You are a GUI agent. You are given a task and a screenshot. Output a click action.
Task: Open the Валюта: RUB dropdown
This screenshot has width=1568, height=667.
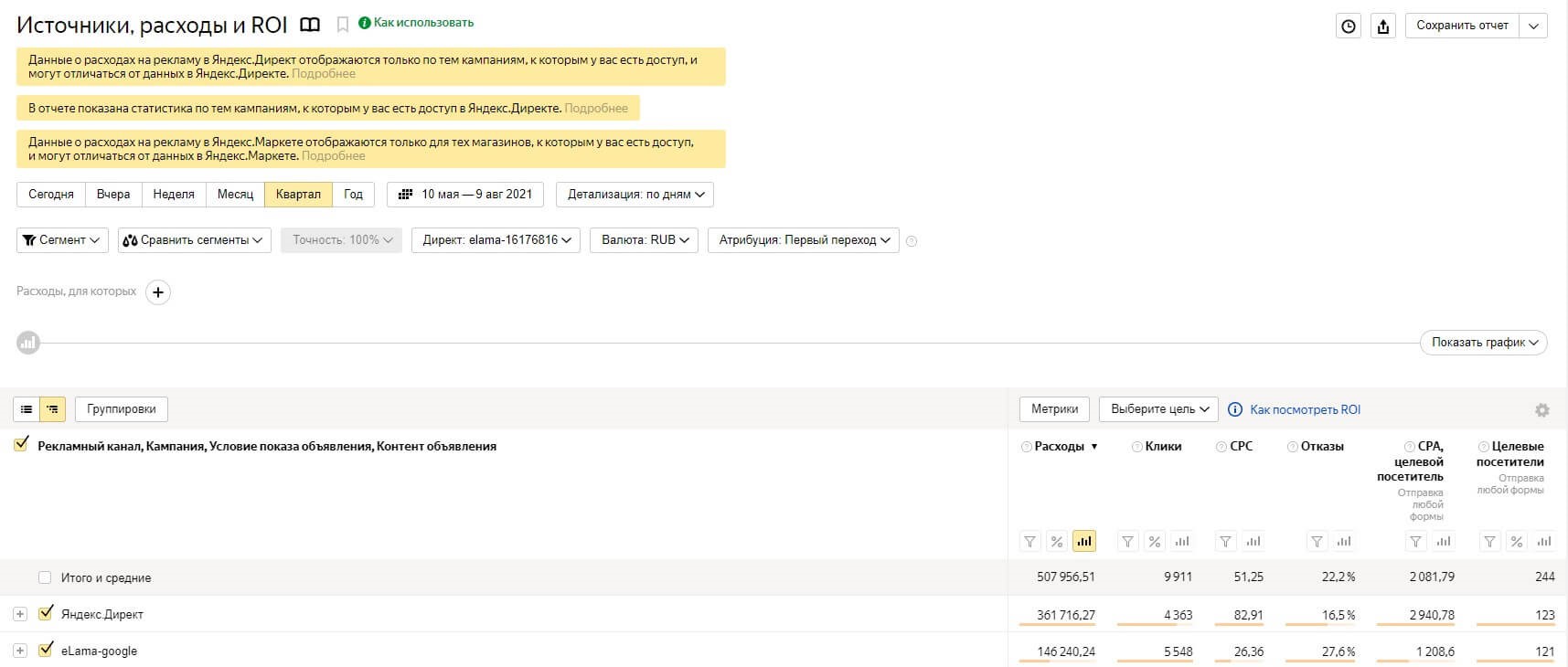click(645, 240)
